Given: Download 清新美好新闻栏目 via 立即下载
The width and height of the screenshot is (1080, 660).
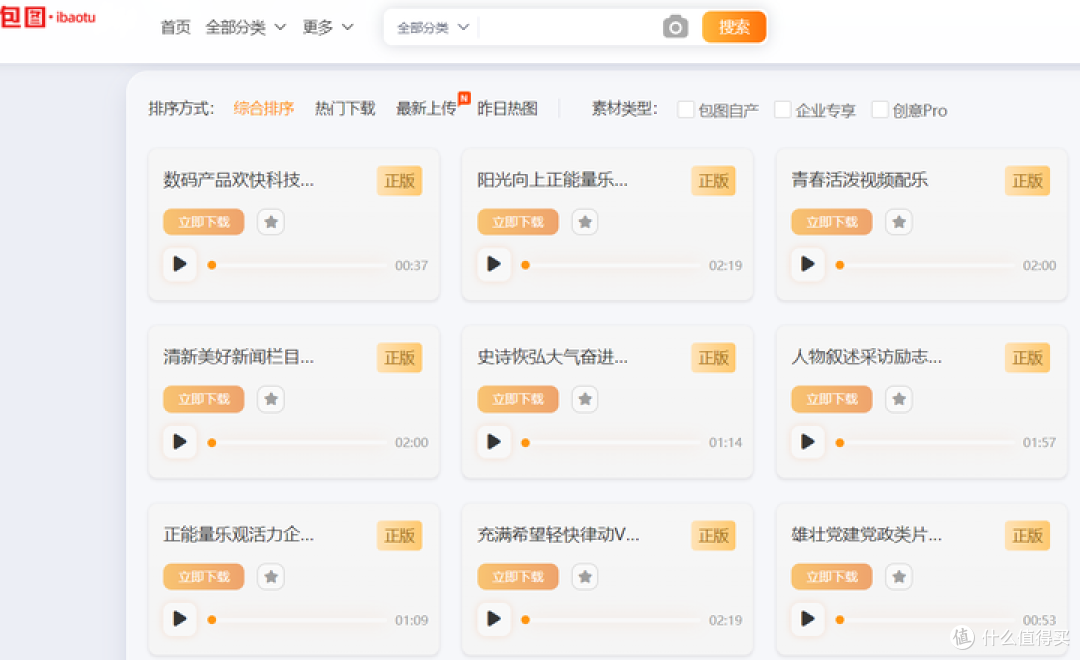Looking at the screenshot, I should [x=204, y=399].
